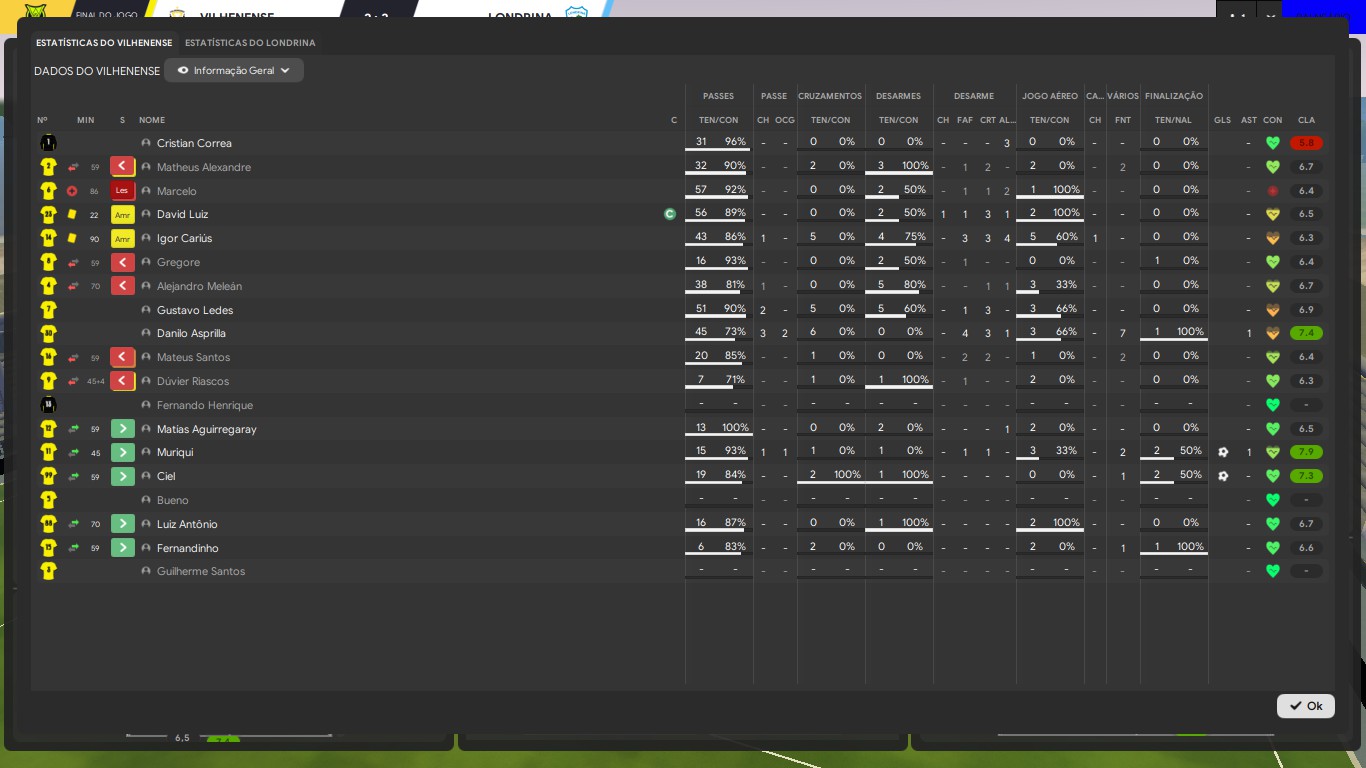Click the 6.9 rating for Gustavo Ledes
Viewport: 1366px width, 768px height.
(1306, 310)
